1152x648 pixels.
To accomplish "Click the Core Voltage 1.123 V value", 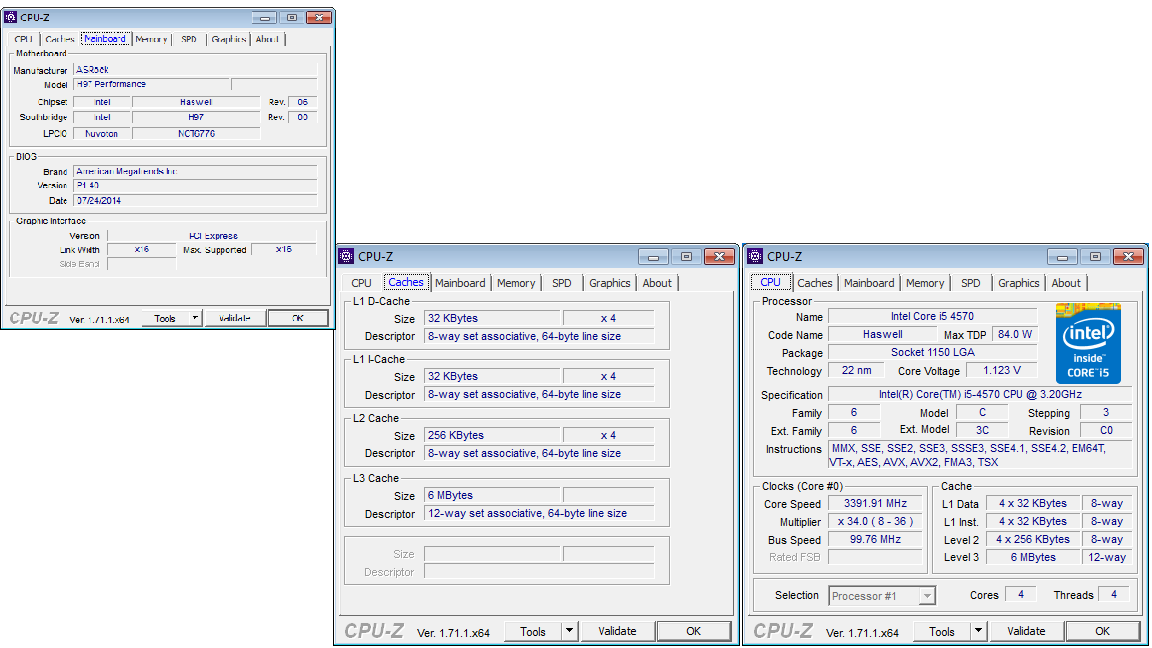I will pos(1001,370).
